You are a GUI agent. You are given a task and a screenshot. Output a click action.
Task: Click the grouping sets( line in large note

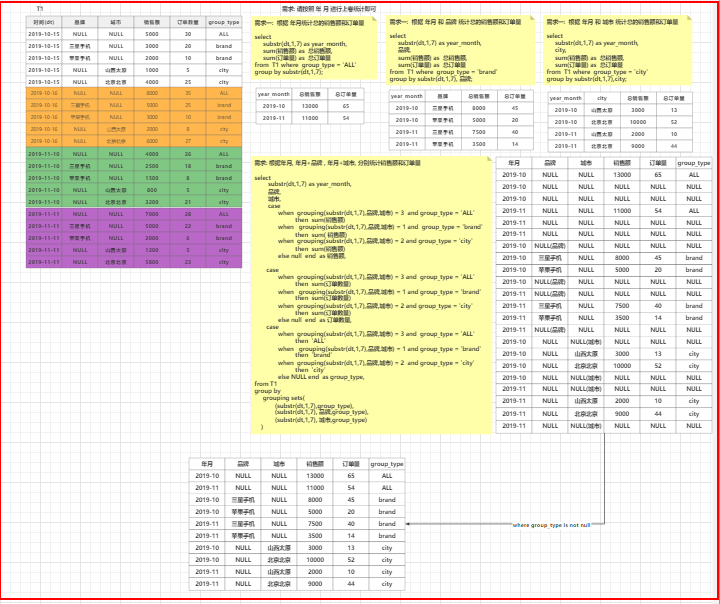pos(284,398)
